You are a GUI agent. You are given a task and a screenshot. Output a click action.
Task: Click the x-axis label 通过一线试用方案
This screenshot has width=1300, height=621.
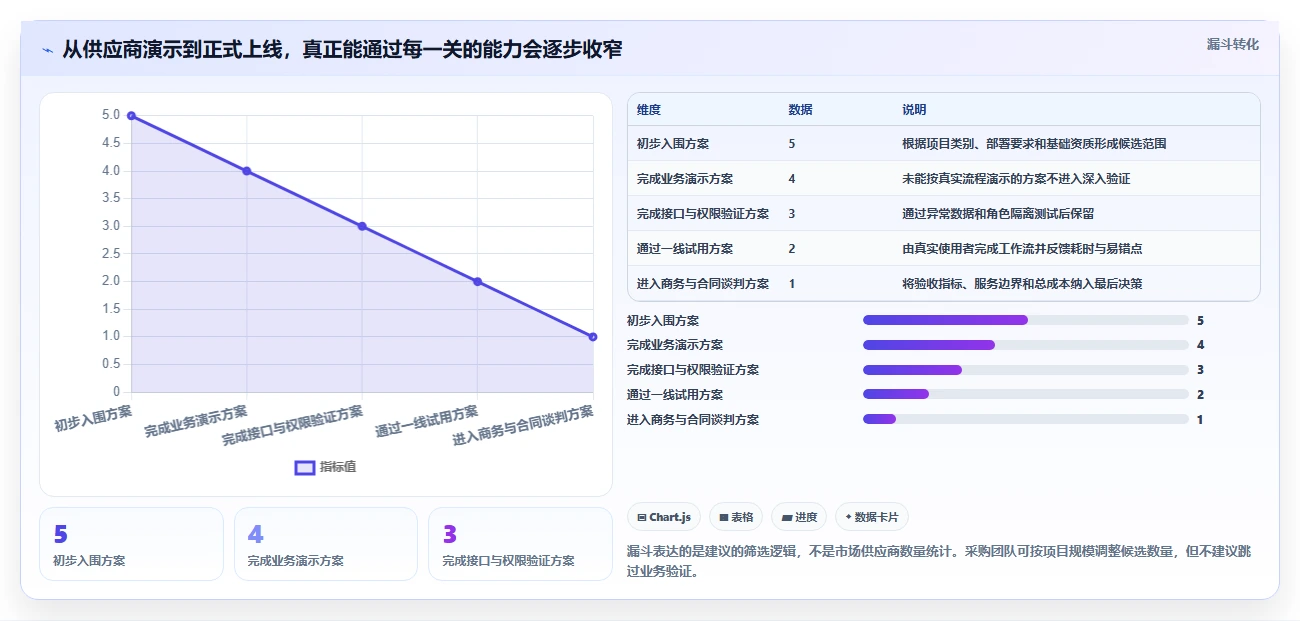(x=426, y=421)
